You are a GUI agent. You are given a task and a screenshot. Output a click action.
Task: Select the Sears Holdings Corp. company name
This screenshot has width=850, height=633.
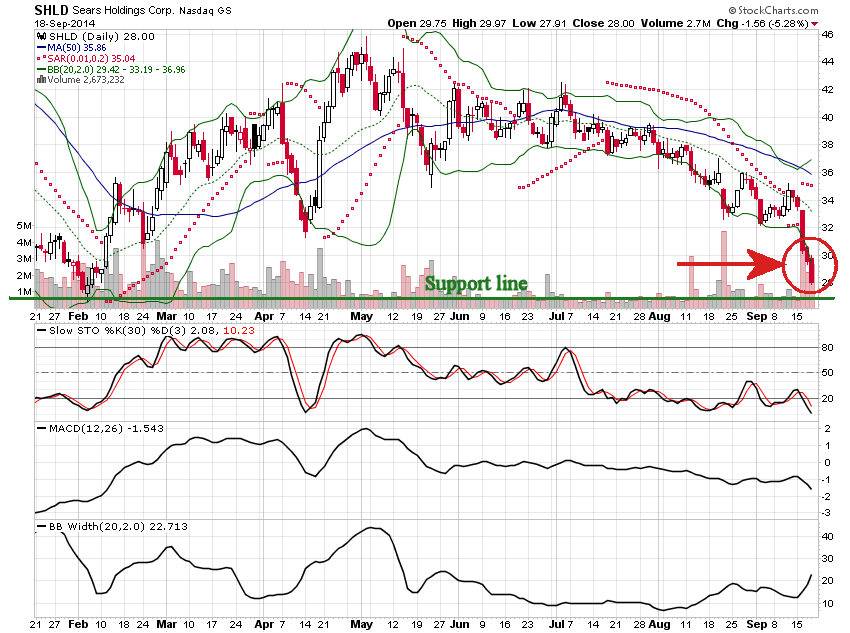(x=124, y=10)
